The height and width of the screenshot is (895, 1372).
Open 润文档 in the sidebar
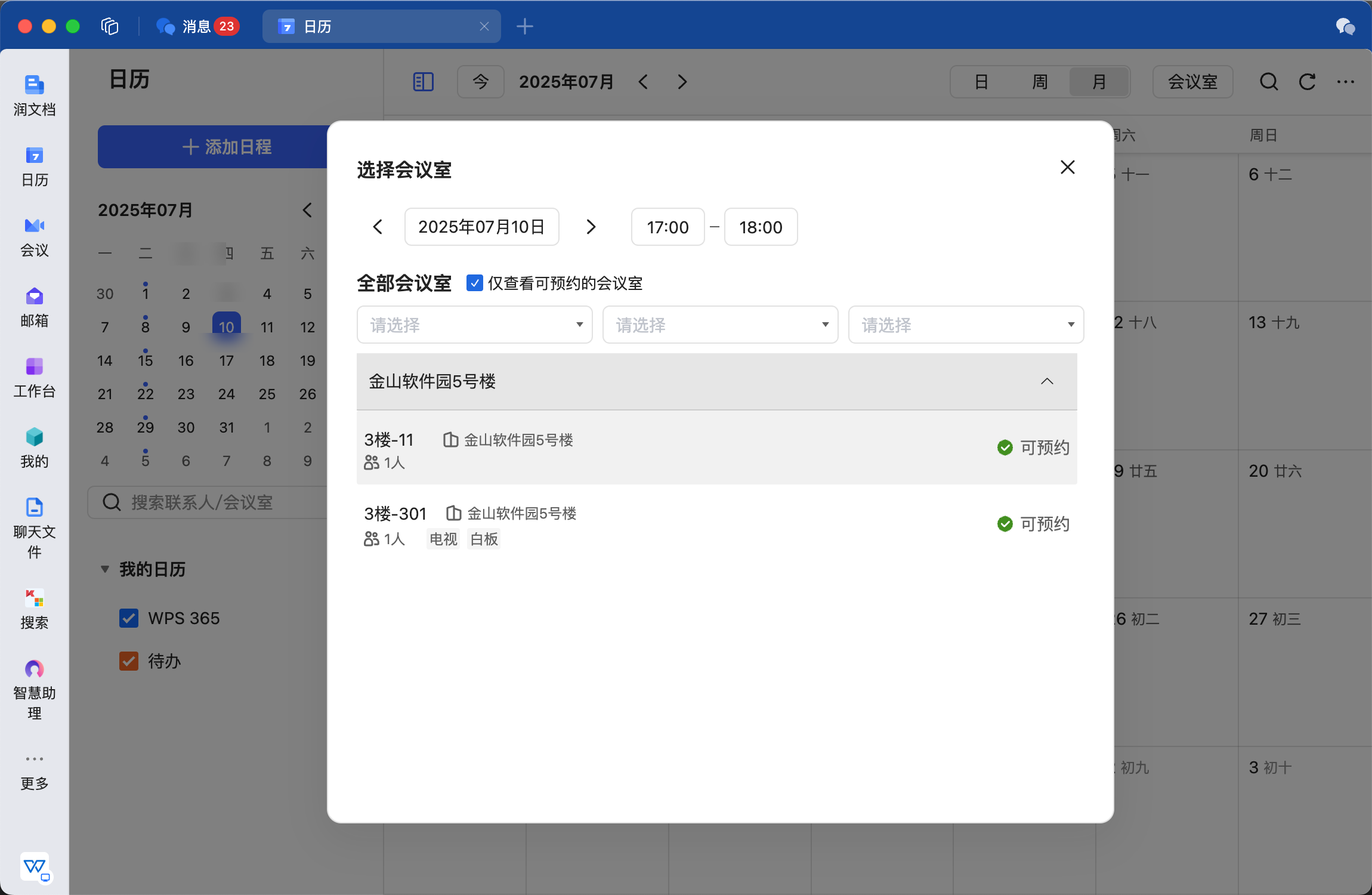[35, 95]
